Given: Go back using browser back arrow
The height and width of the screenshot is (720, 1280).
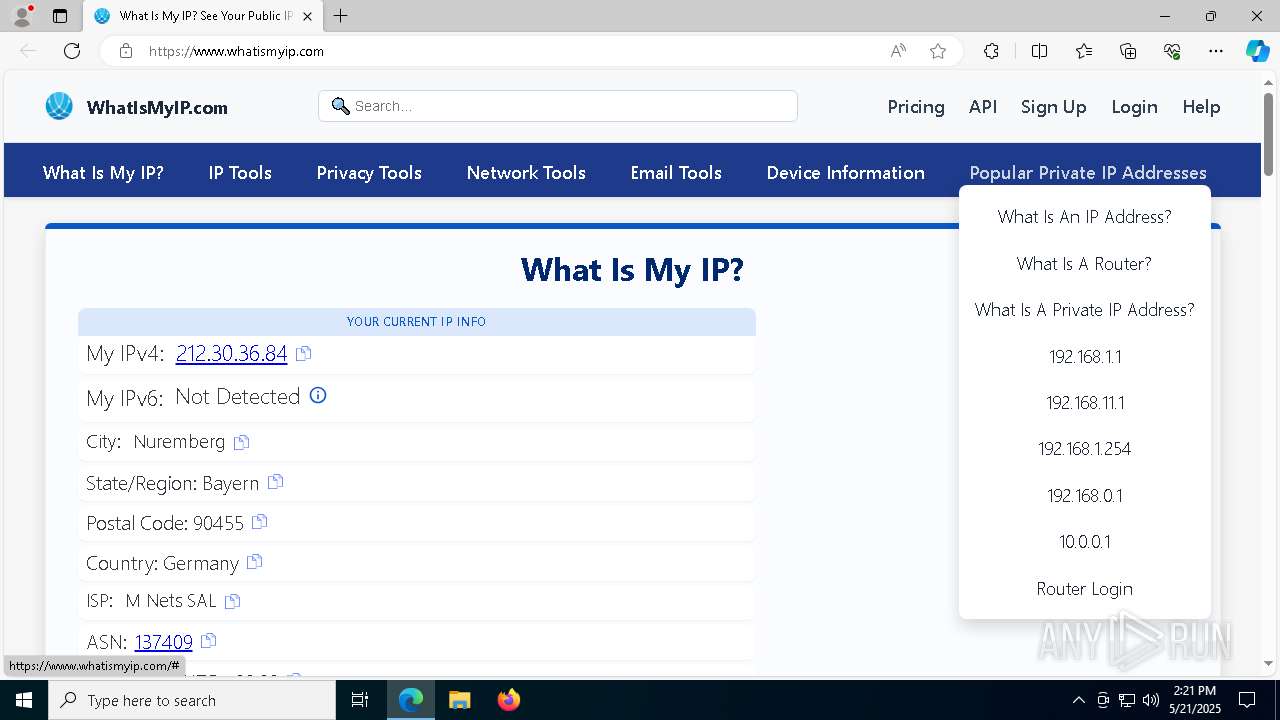Looking at the screenshot, I should point(28,51).
